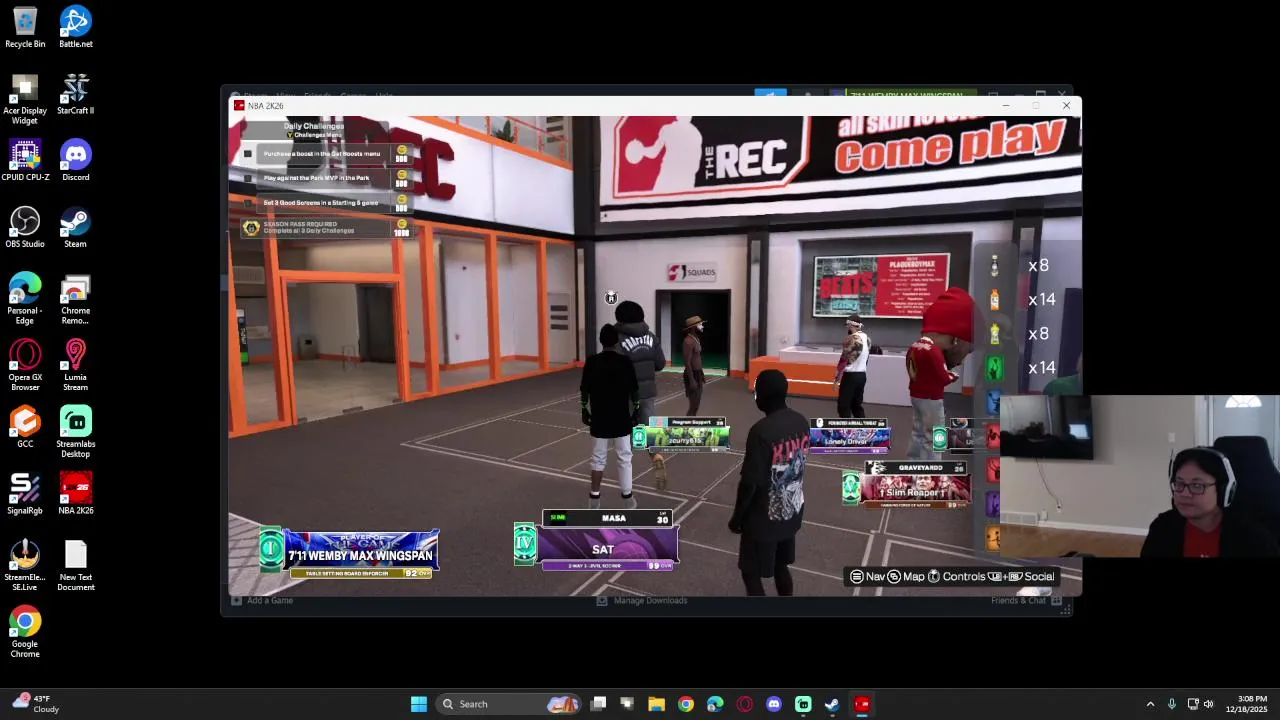This screenshot has height=720, width=1280.
Task: Launch Battle.net from the desktop
Action: [x=76, y=27]
